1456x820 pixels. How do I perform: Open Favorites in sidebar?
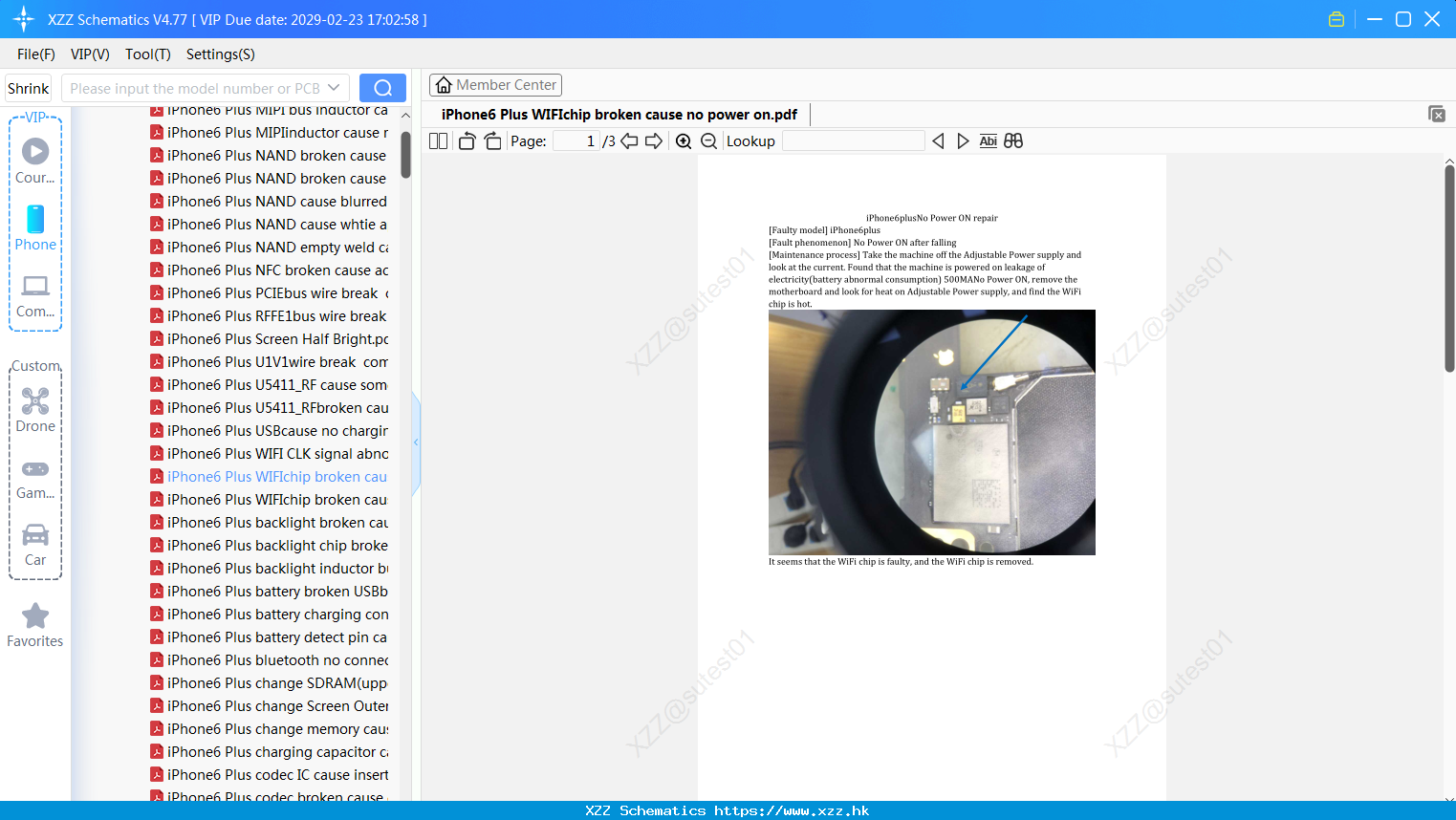pos(35,626)
